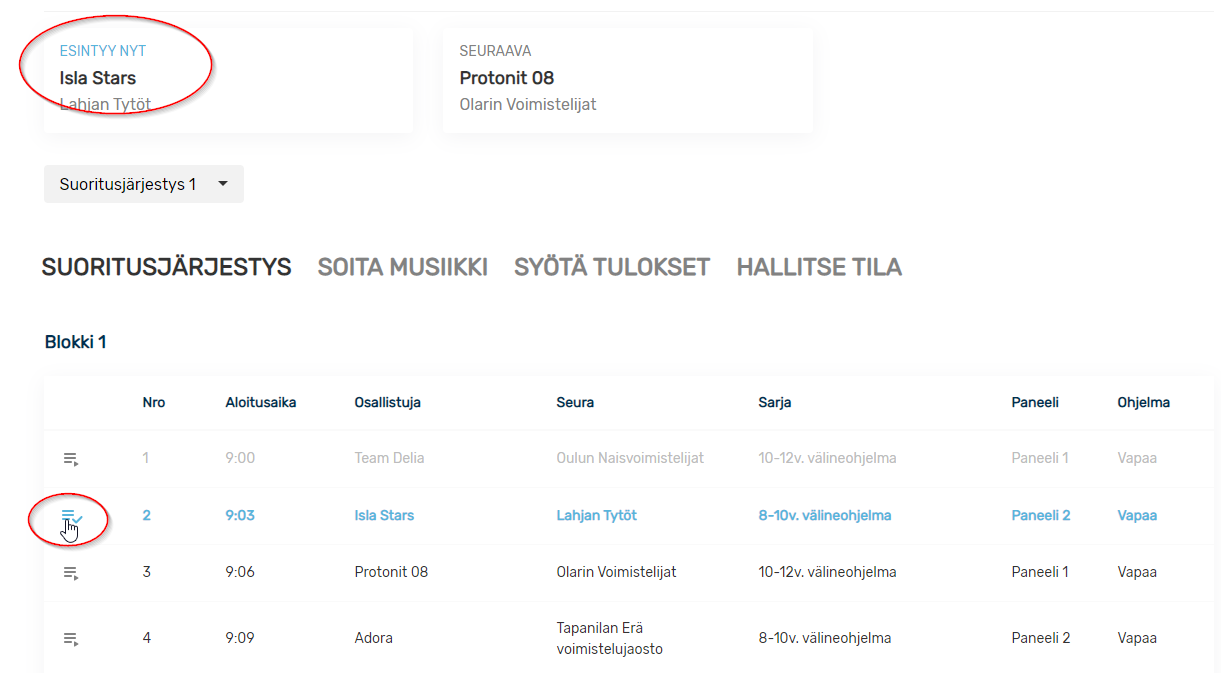Viewport: 1221px width, 673px height.
Task: Select the HALLITSE TILA tab
Action: click(x=819, y=267)
